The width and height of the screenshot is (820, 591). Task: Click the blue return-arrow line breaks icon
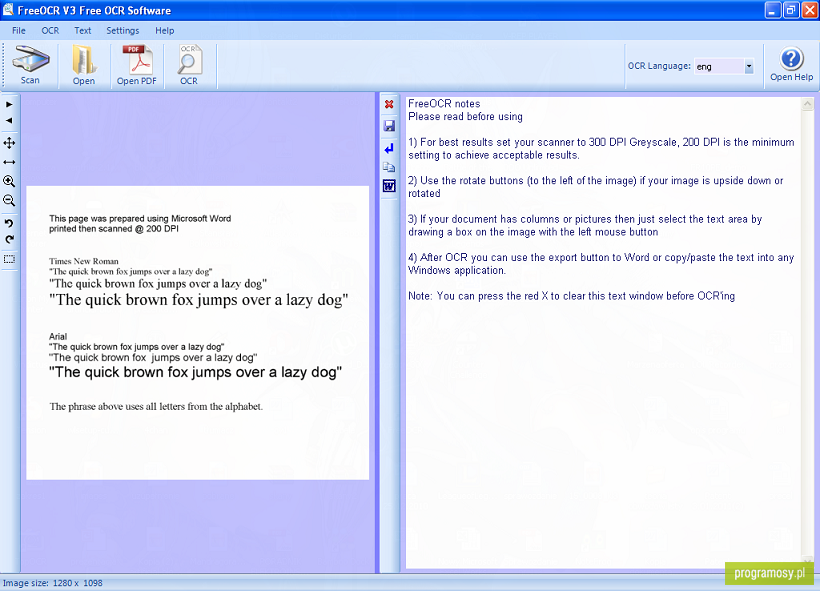[389, 149]
